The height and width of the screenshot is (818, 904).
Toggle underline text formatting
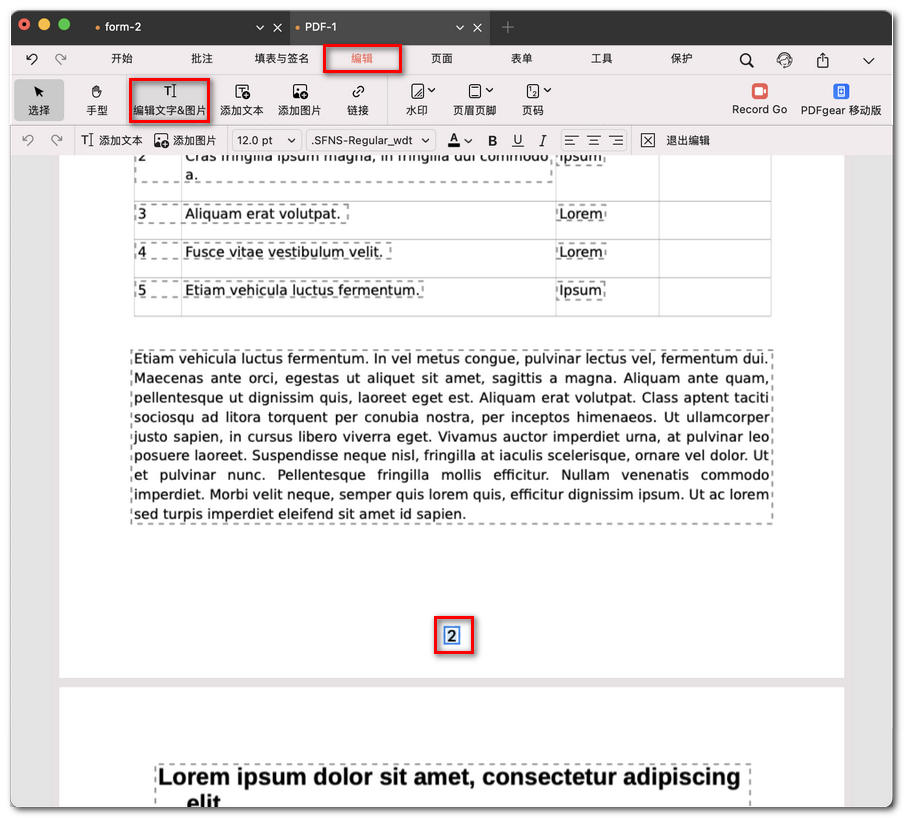tap(517, 141)
